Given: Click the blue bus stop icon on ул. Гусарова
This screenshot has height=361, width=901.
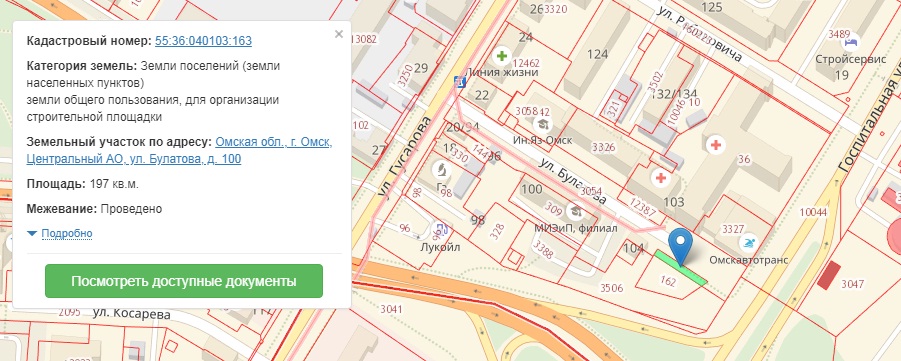Looking at the screenshot, I should tap(459, 82).
